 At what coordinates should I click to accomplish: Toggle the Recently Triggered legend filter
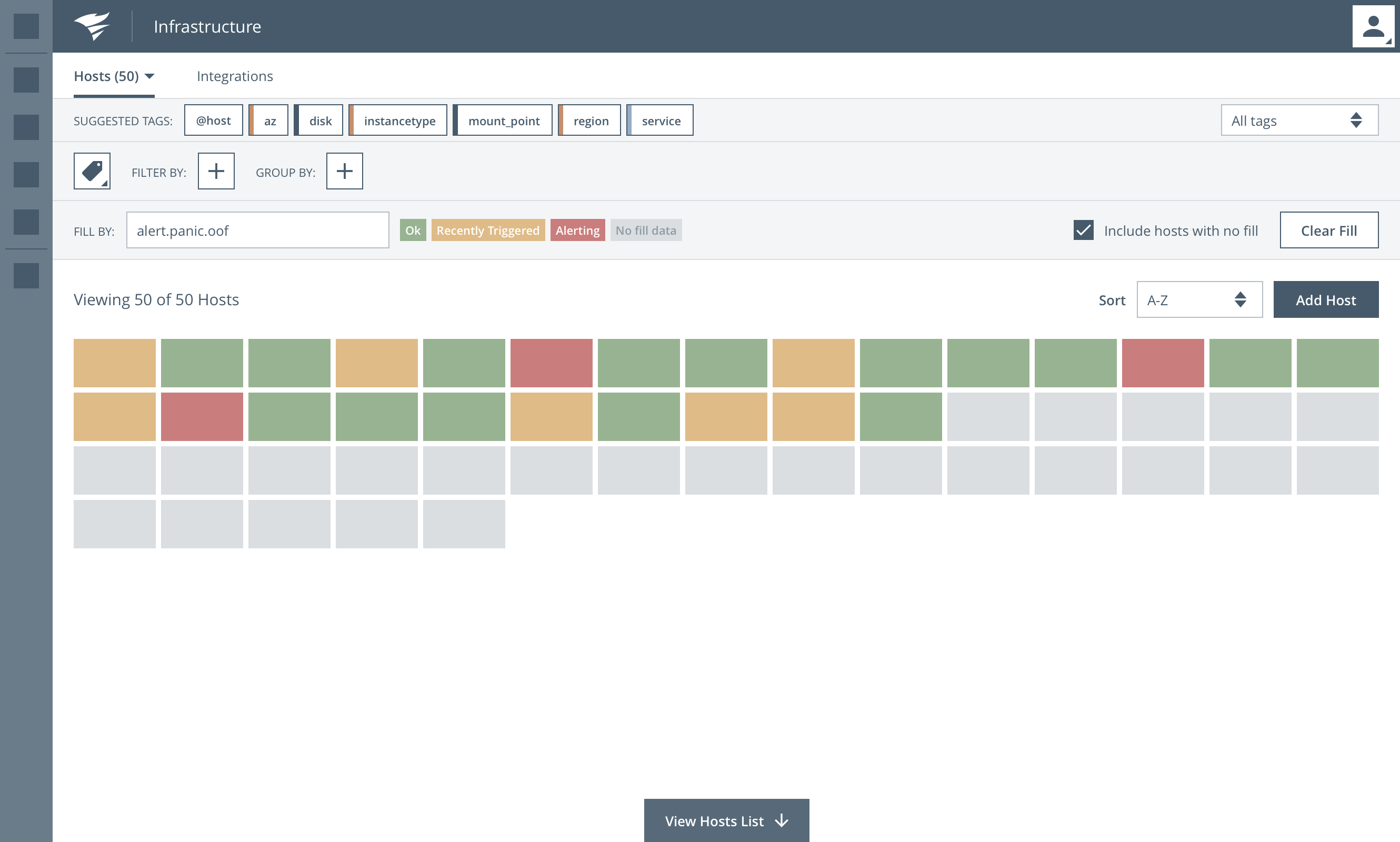(487, 230)
